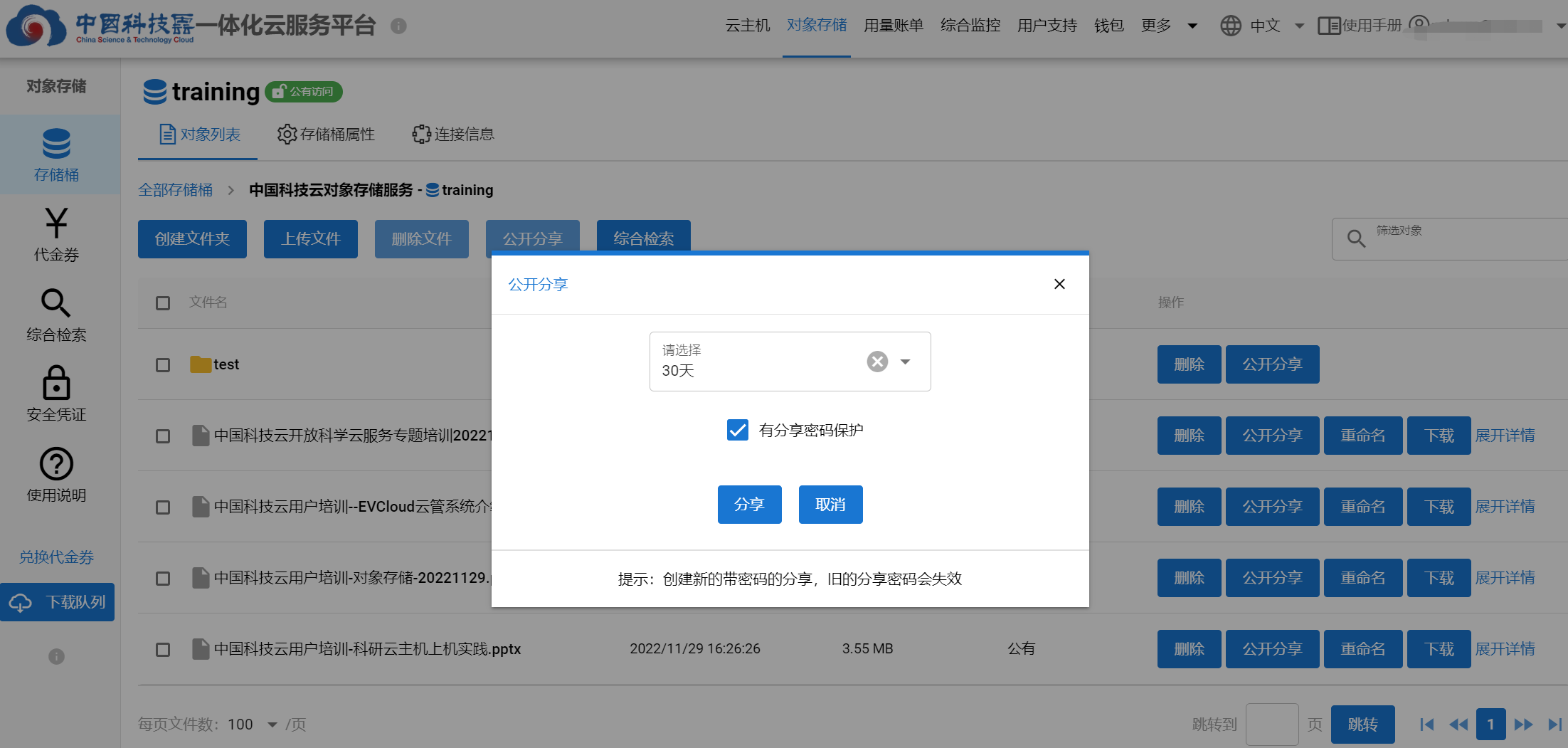Viewport: 1568px width, 748px height.
Task: Open 综合监控 in top navigation
Action: click(970, 26)
